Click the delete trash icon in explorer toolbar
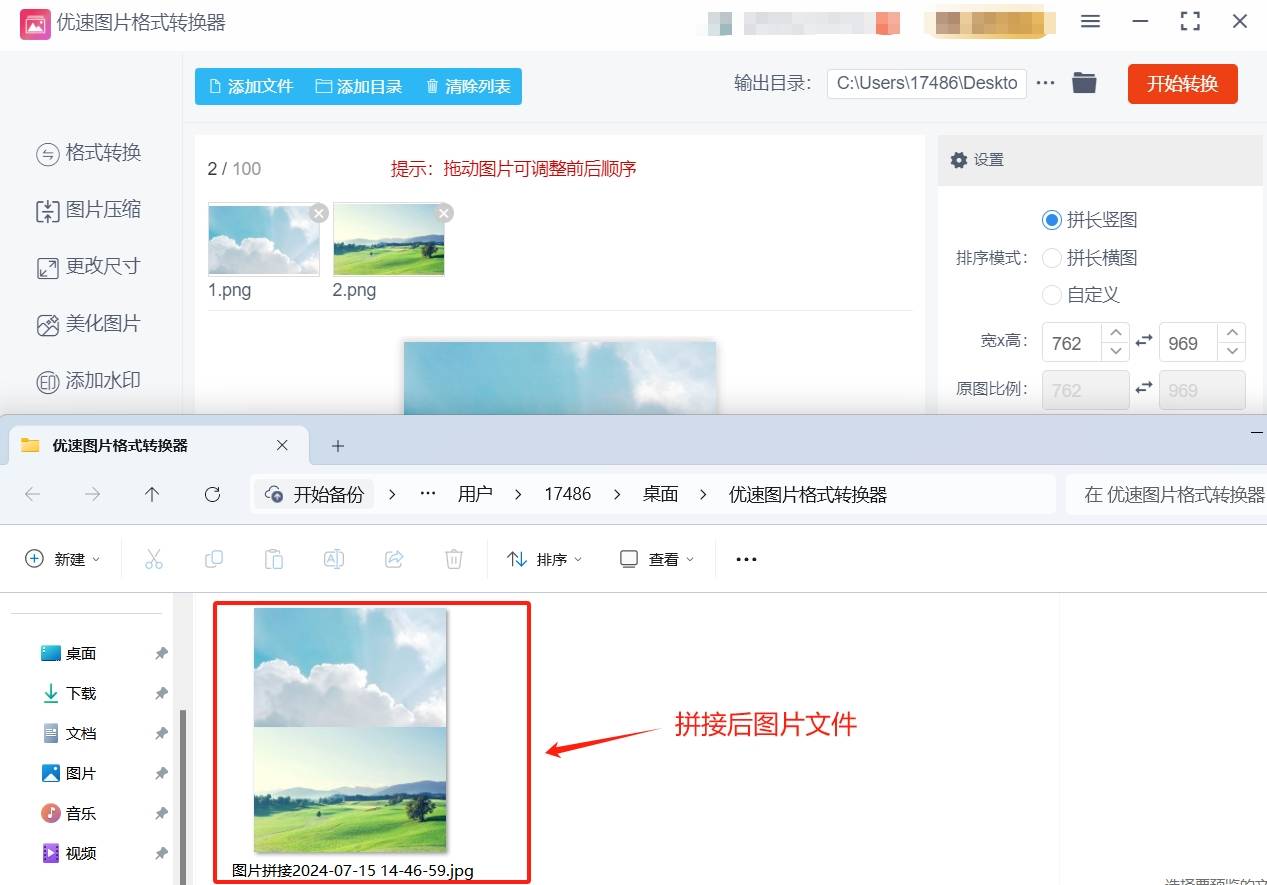The image size is (1267, 885). [x=454, y=559]
